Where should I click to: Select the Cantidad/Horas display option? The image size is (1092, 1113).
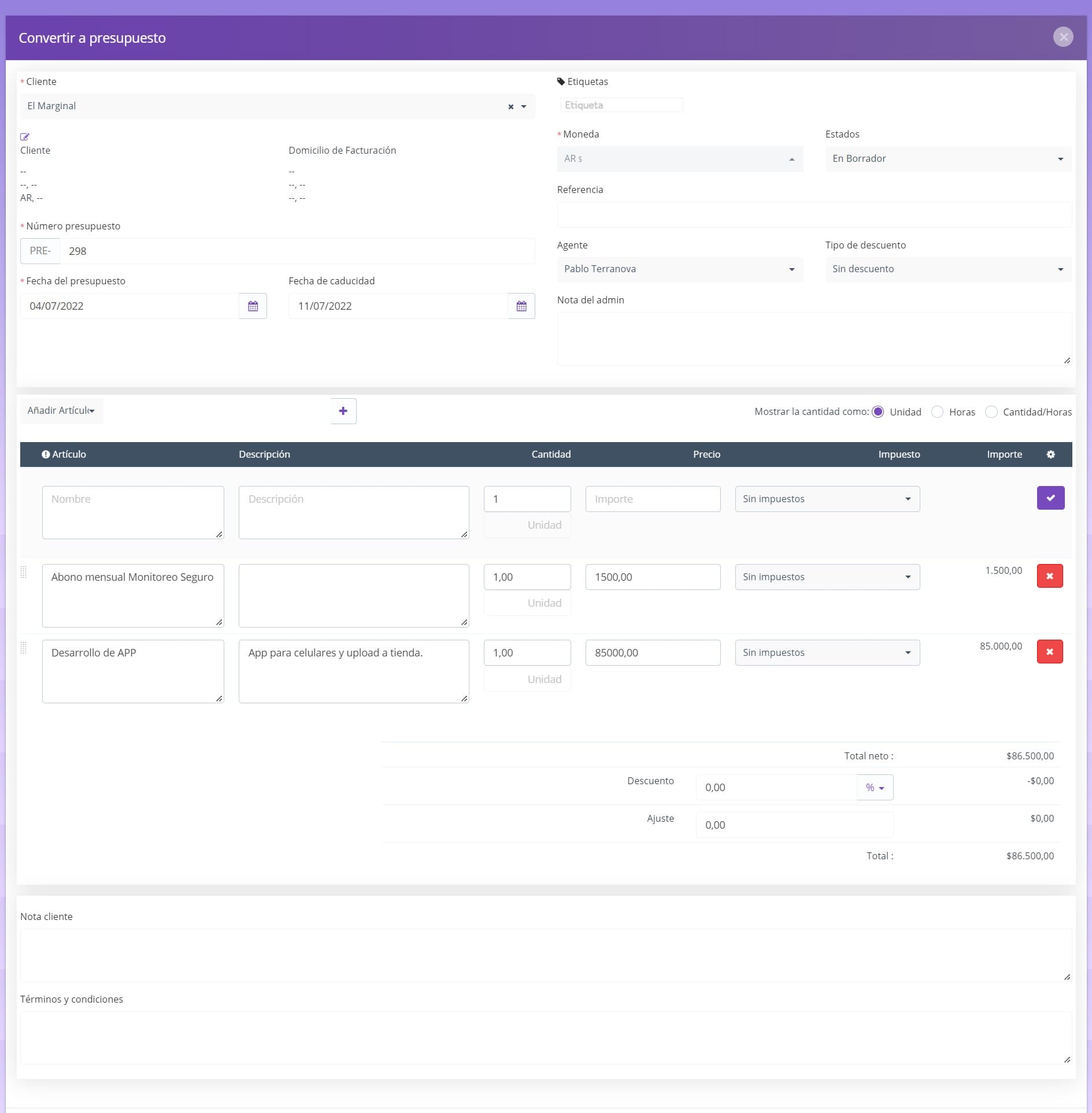(x=991, y=411)
